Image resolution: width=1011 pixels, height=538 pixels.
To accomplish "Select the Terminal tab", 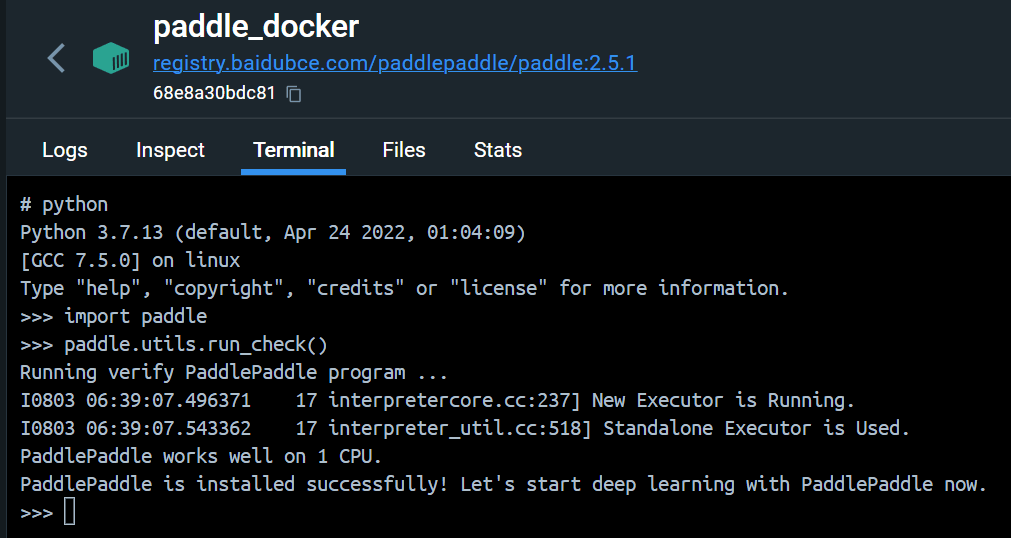I will point(293,150).
